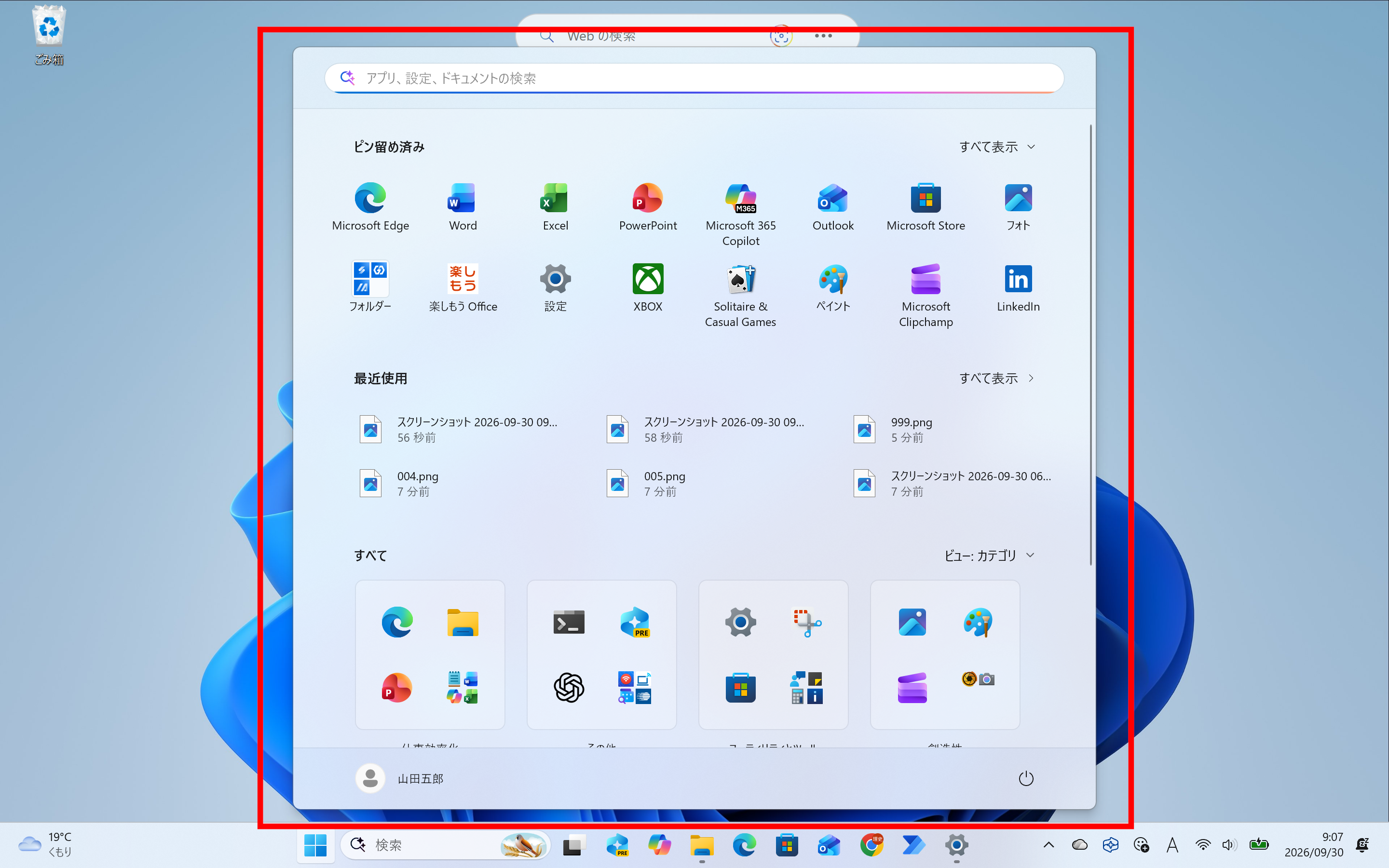1389x868 pixels.
Task: Expand pinned apps with すべて表示
Action: [x=997, y=147]
